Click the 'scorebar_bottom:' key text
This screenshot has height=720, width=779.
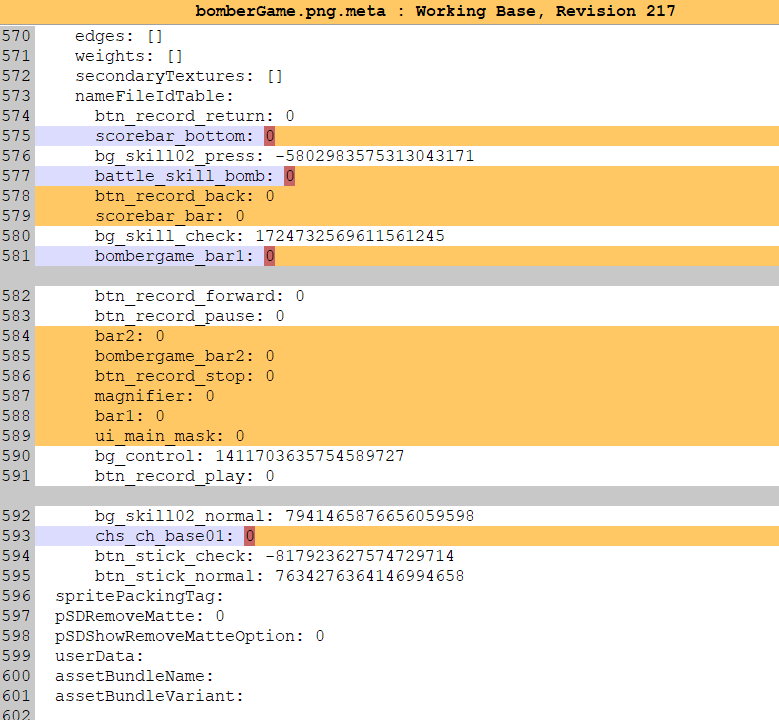click(x=174, y=136)
